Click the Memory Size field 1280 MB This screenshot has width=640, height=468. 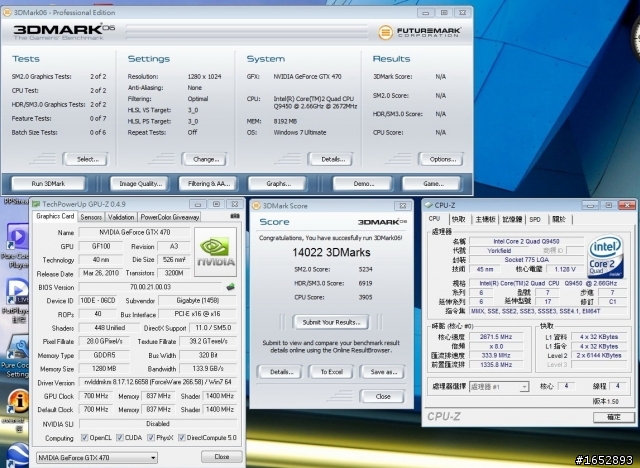pos(104,368)
